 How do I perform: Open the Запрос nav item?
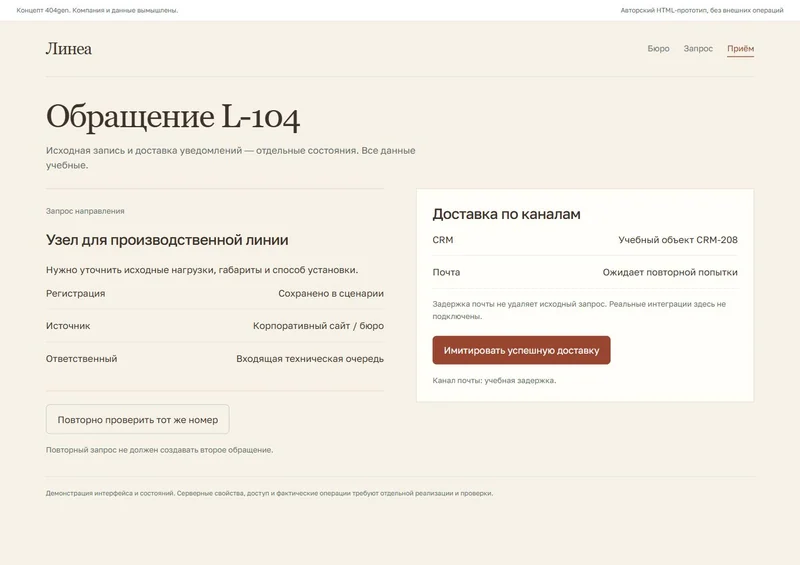coord(698,48)
